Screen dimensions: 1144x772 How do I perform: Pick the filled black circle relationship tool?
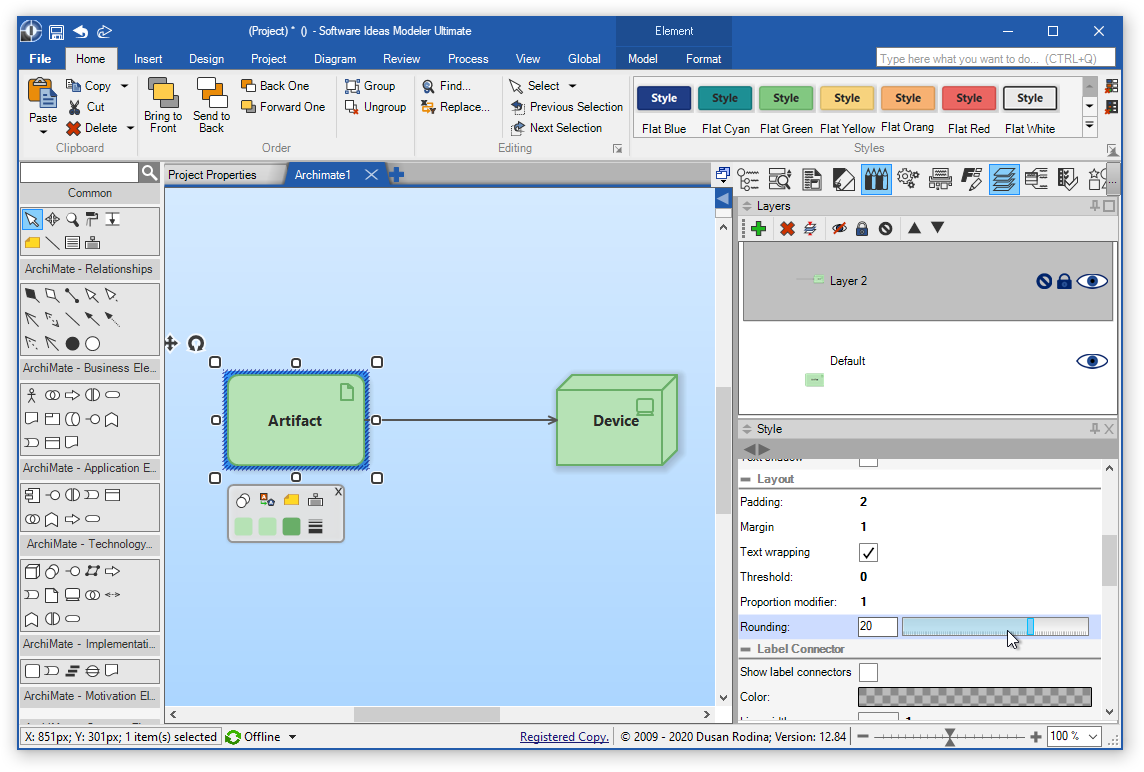[x=72, y=344]
